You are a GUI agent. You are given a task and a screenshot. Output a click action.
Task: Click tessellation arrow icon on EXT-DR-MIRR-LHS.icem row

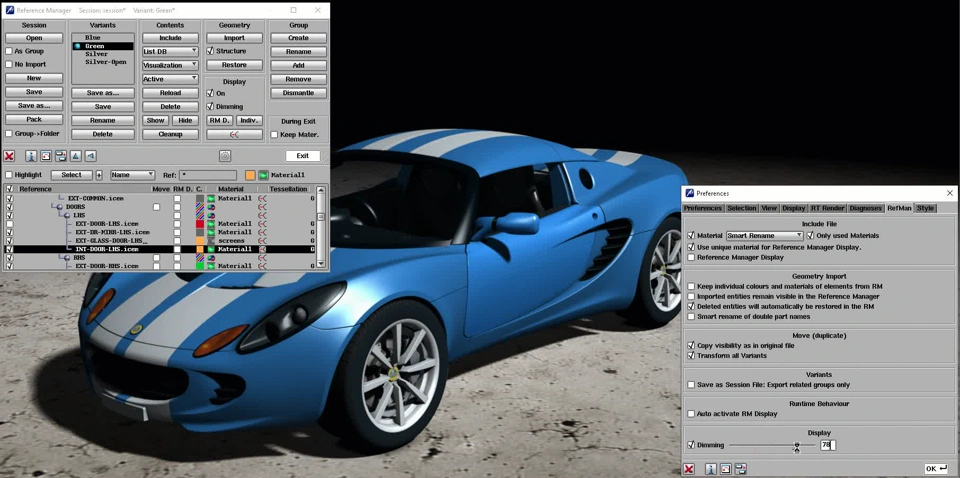tap(262, 233)
